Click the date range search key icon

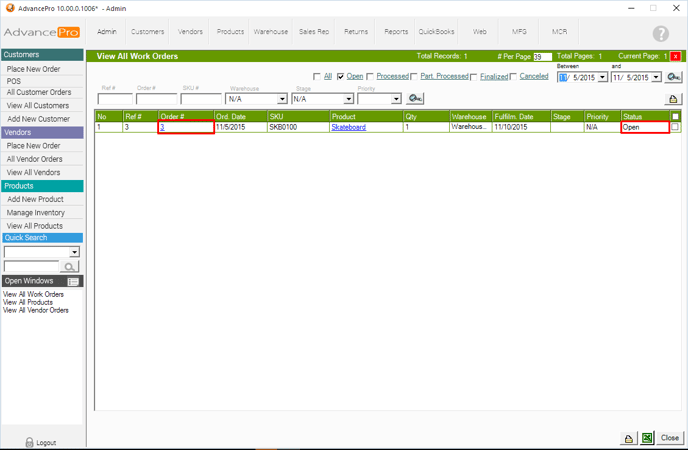tap(674, 77)
